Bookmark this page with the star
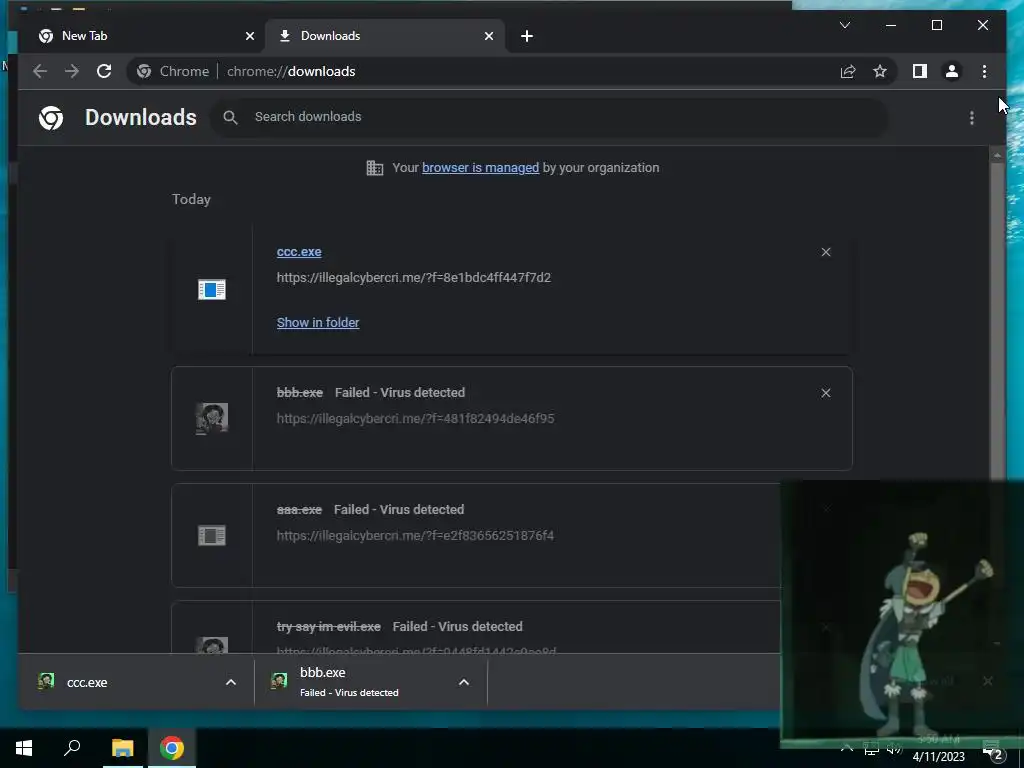The width and height of the screenshot is (1024, 768). (880, 71)
